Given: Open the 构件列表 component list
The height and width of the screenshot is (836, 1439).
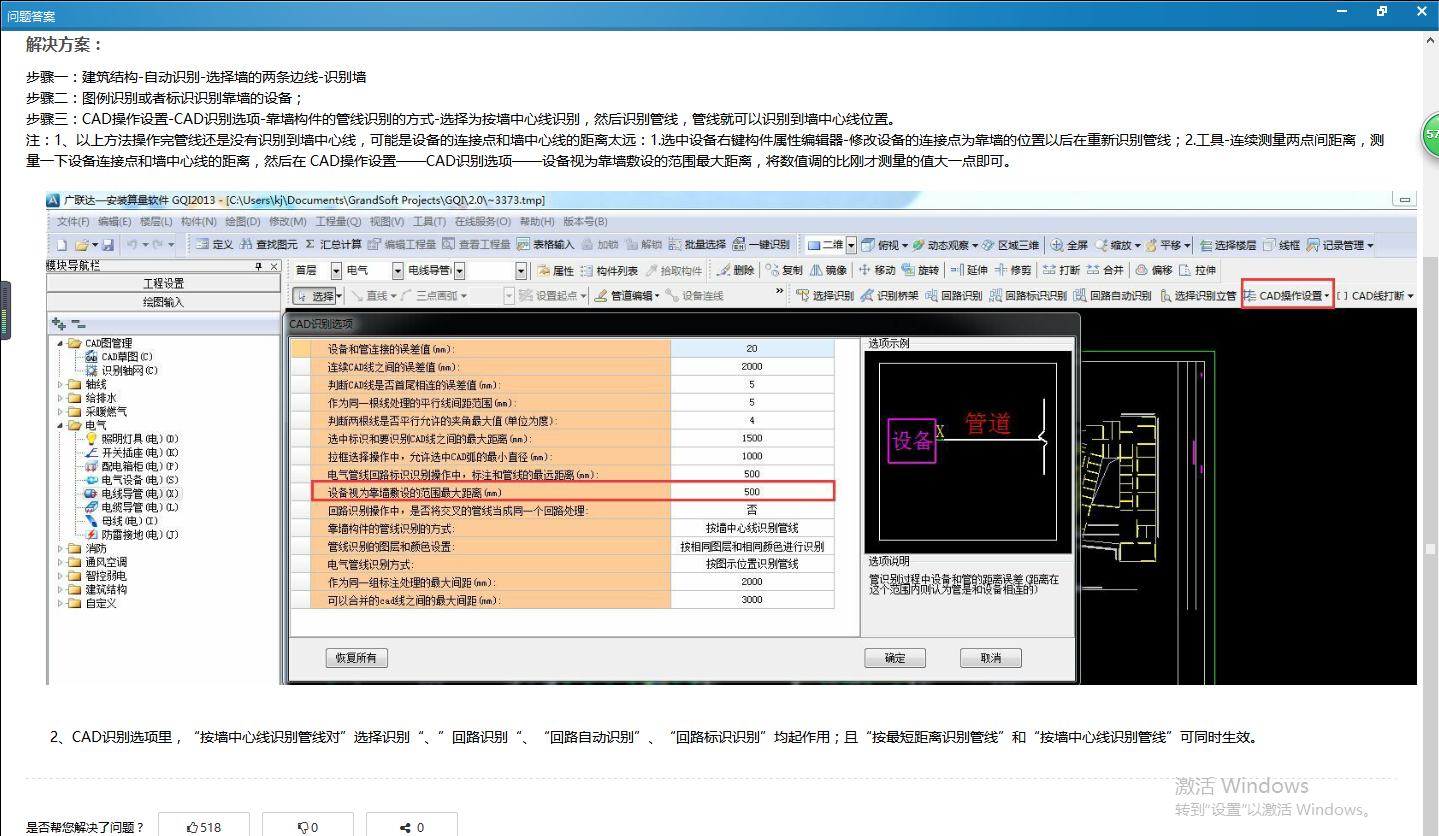Looking at the screenshot, I should tap(609, 270).
